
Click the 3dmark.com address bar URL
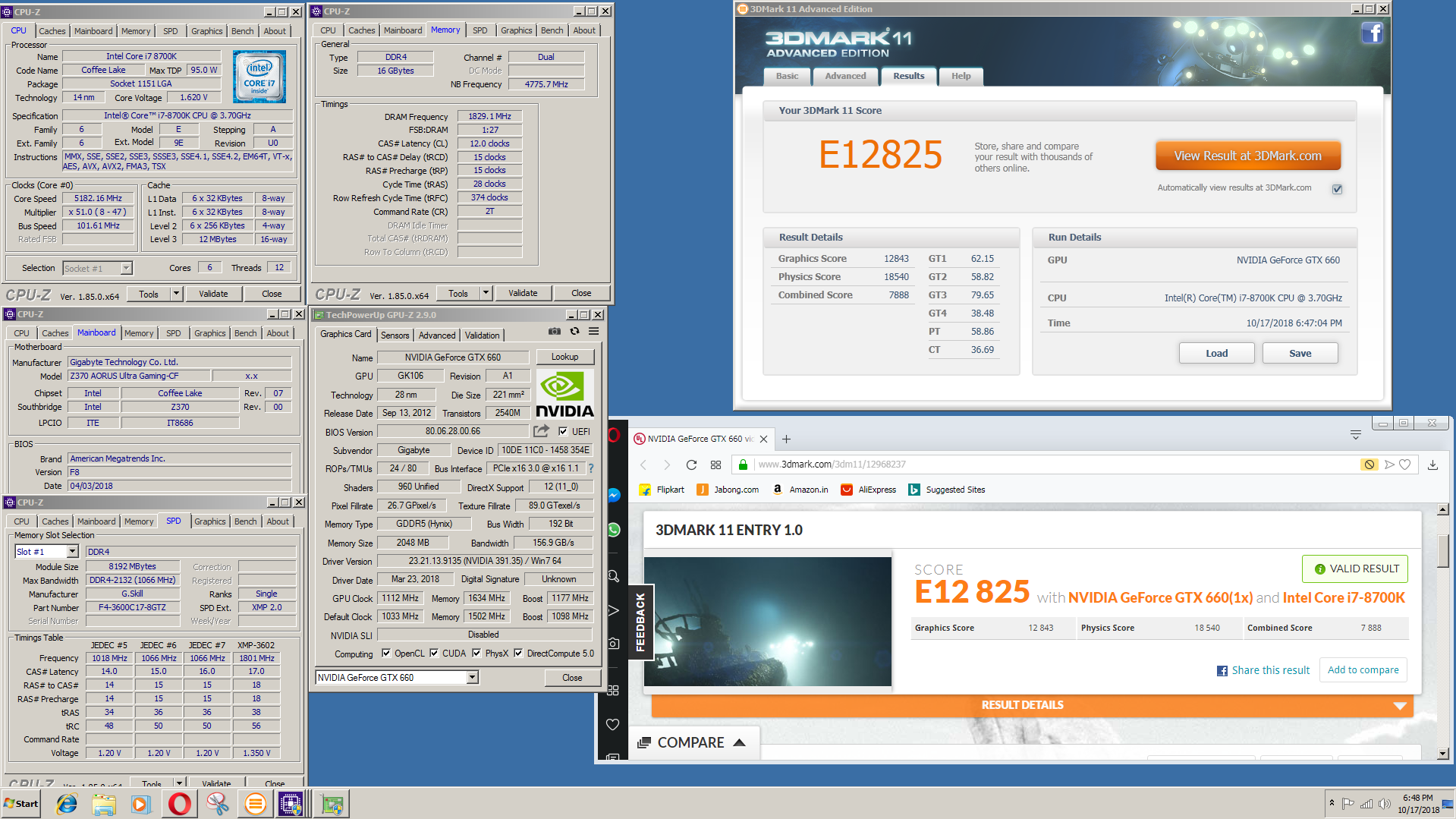tap(832, 465)
